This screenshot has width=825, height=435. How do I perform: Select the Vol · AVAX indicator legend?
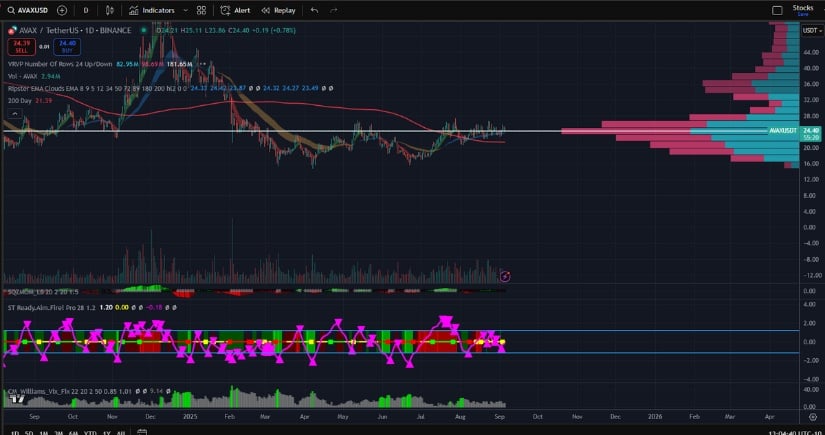[22, 76]
